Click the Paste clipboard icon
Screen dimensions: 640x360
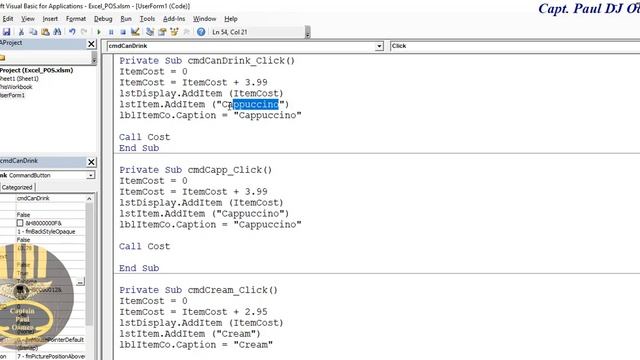click(45, 32)
